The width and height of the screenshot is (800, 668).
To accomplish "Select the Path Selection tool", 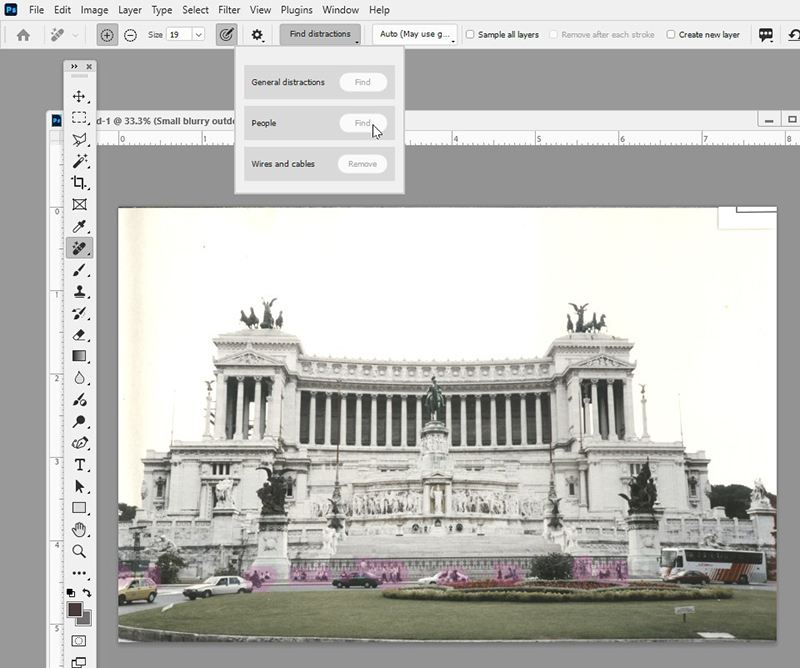I will pos(79,486).
